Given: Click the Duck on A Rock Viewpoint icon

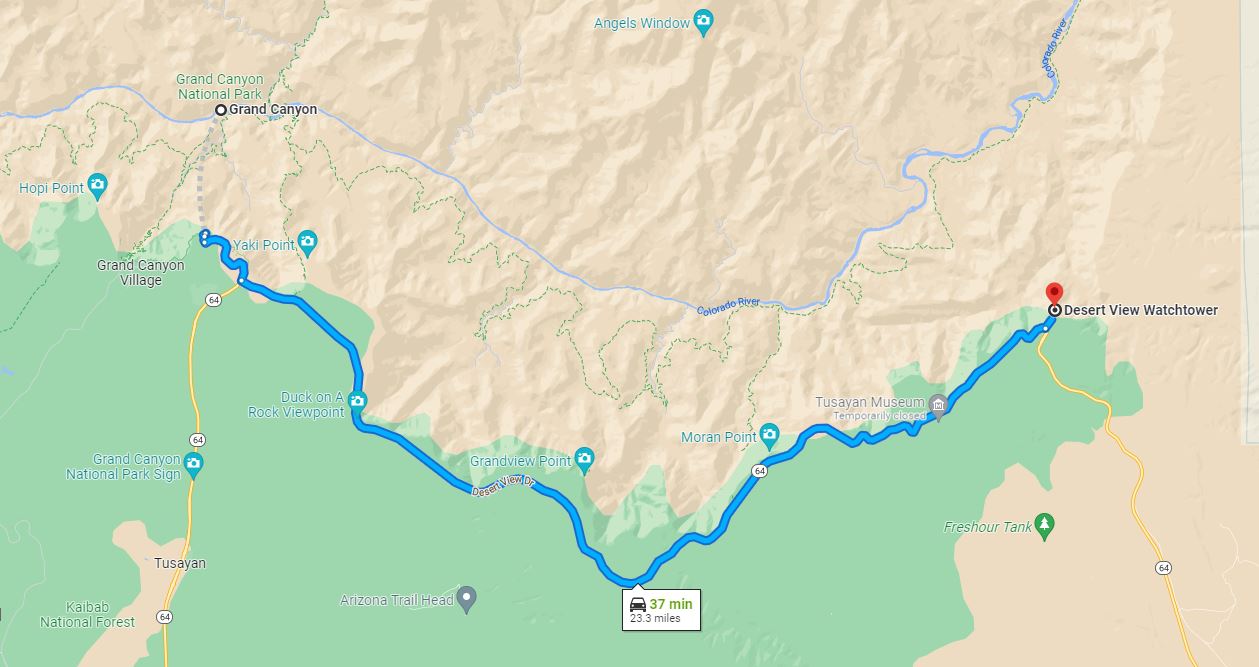Looking at the screenshot, I should pos(358,403).
